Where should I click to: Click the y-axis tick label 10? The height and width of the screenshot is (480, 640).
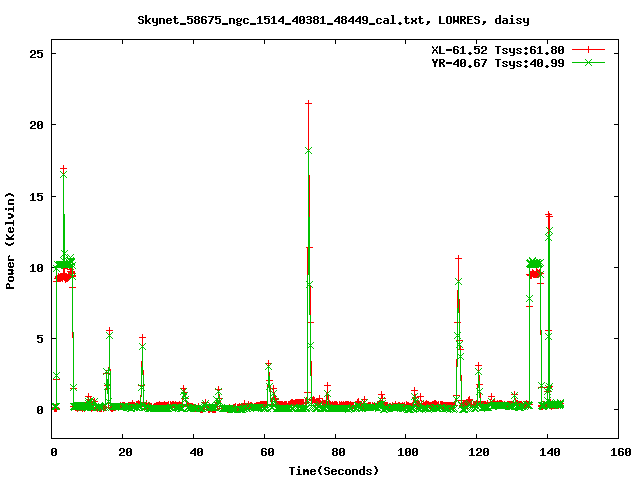(x=37, y=268)
